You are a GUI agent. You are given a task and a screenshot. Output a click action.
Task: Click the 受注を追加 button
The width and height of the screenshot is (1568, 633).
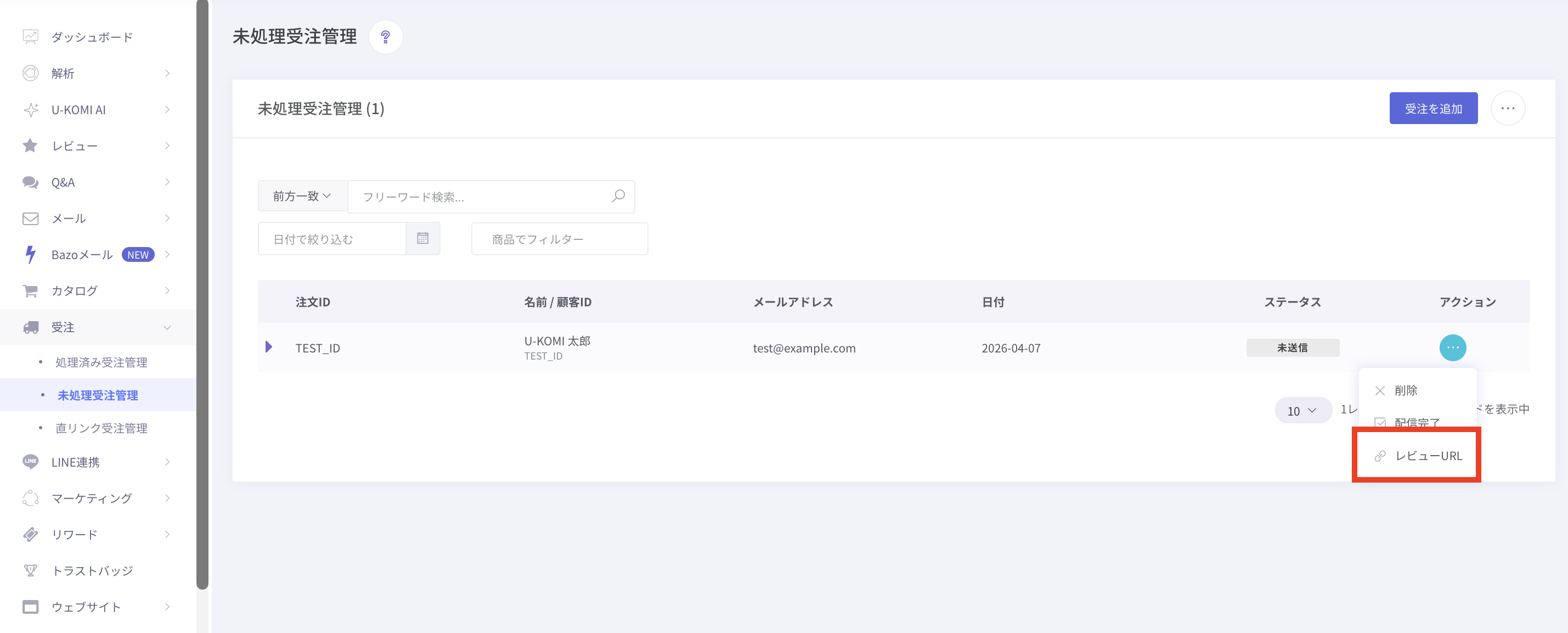(x=1433, y=109)
